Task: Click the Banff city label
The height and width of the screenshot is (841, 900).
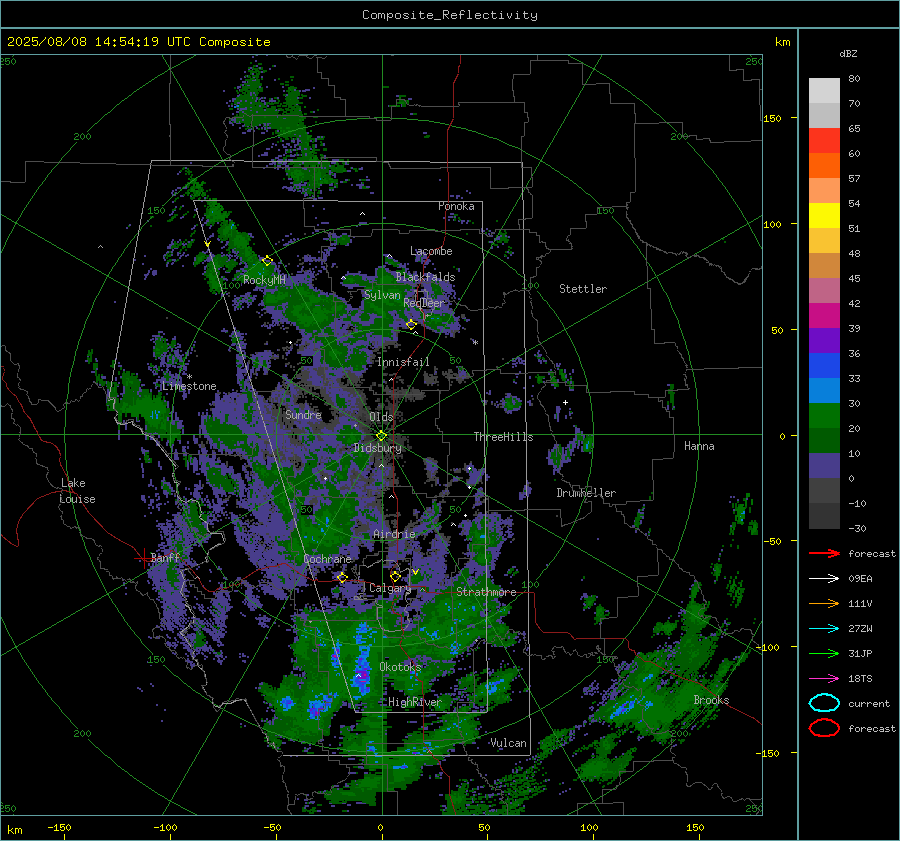Action: pyautogui.click(x=165, y=558)
